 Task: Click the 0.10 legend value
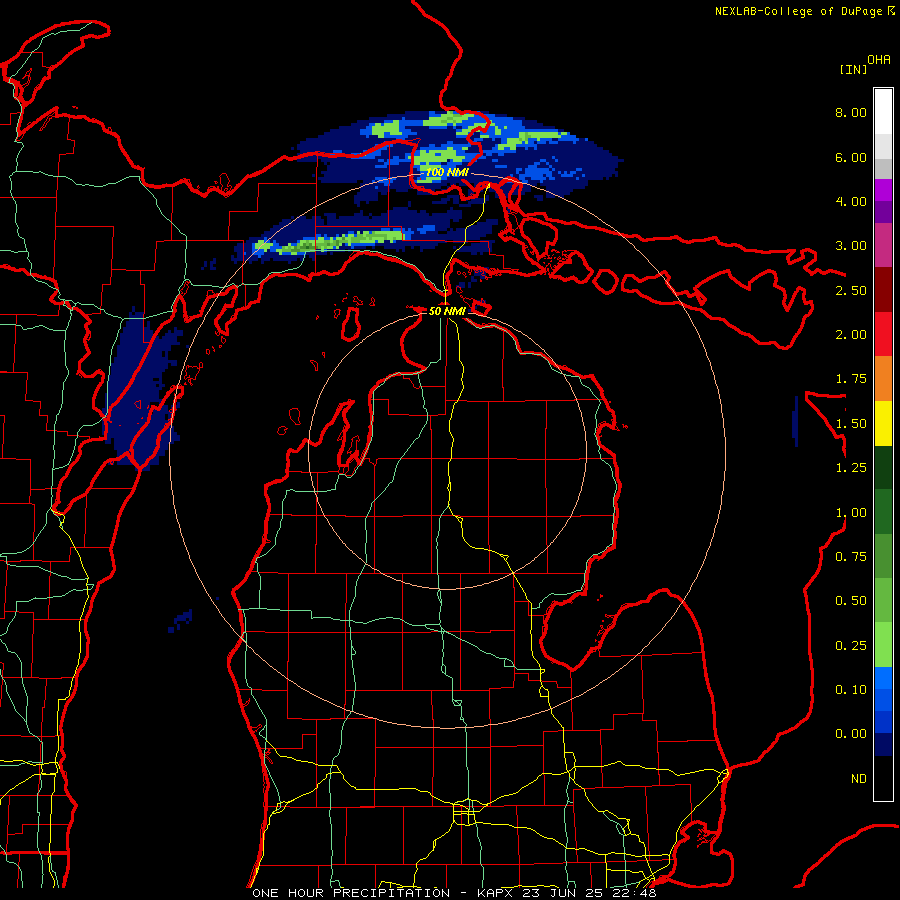click(851, 690)
